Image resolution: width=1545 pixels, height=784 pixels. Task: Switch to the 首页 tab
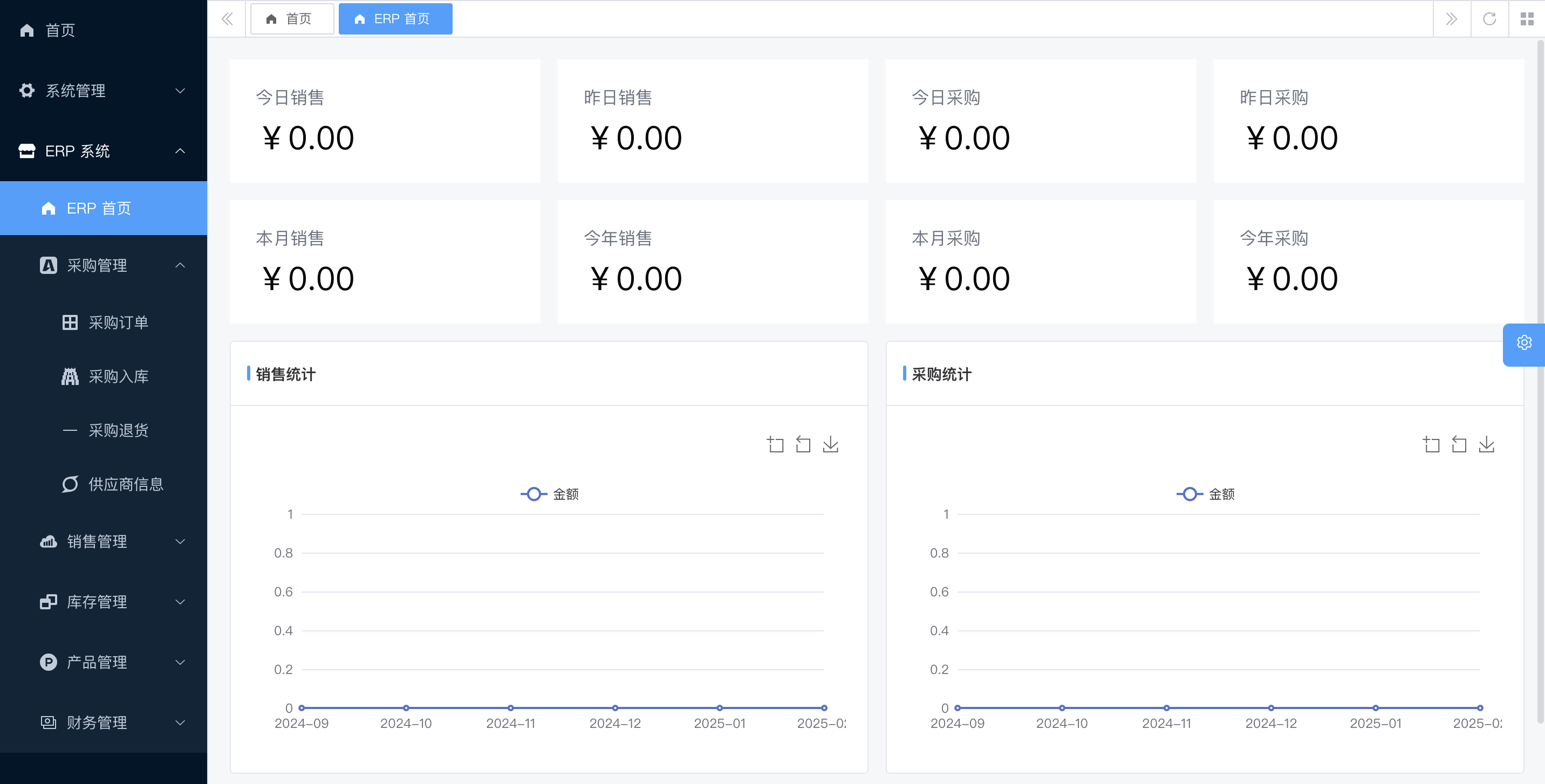(x=292, y=18)
